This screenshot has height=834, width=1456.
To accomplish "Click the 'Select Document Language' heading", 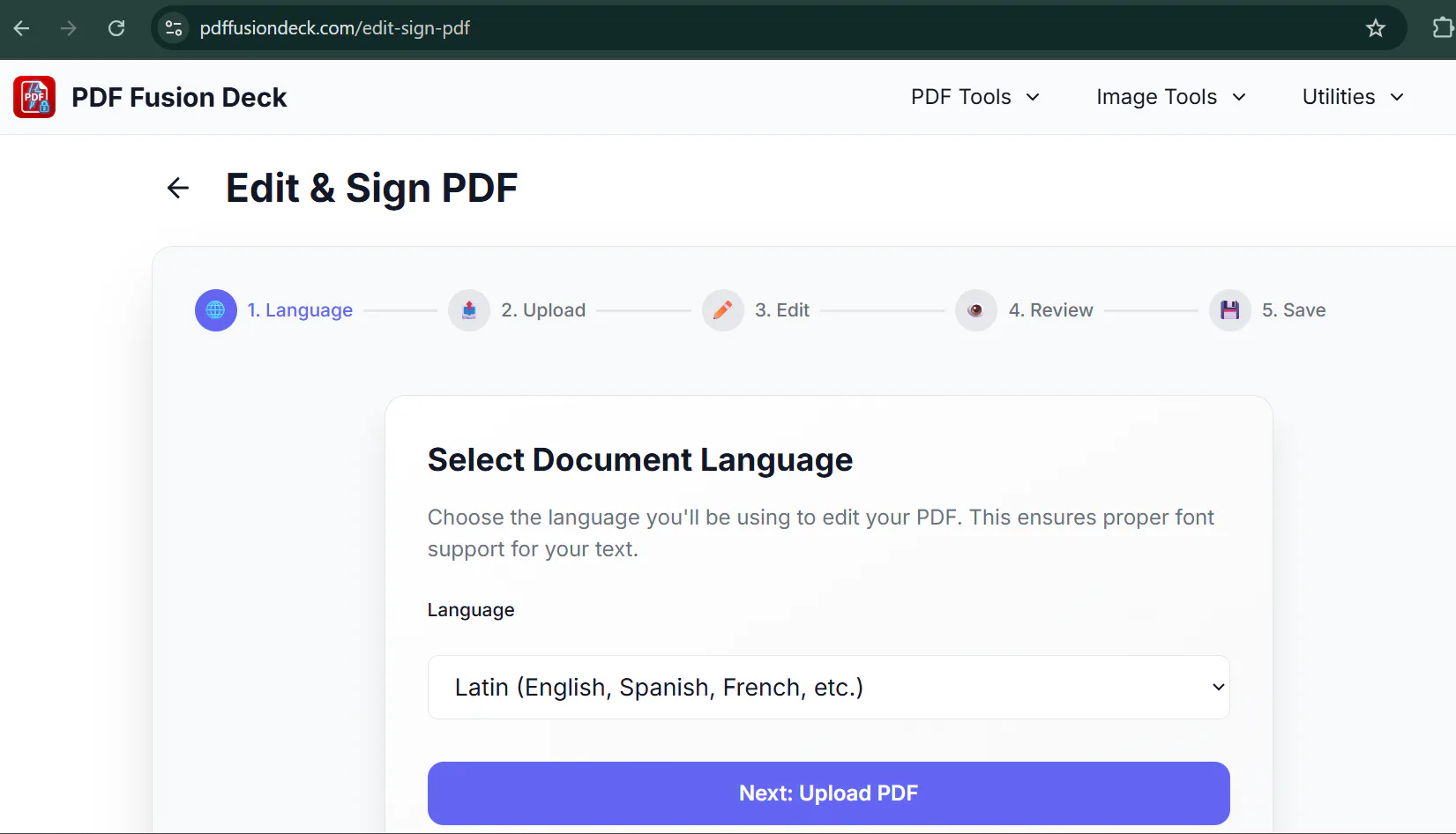I will coord(640,460).
